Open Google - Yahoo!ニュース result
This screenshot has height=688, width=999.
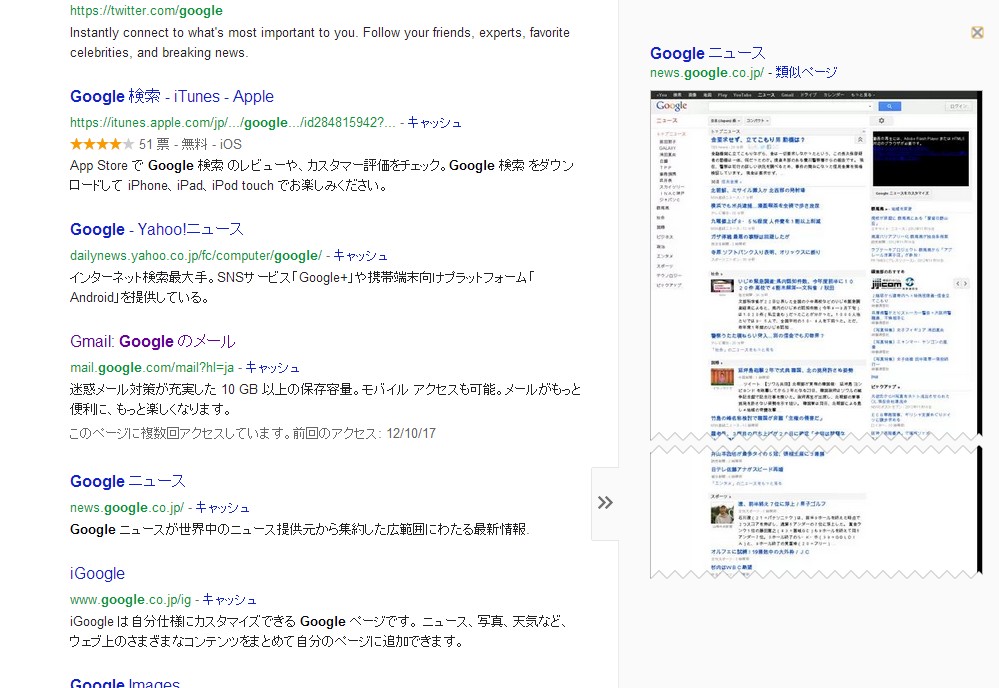click(x=157, y=229)
